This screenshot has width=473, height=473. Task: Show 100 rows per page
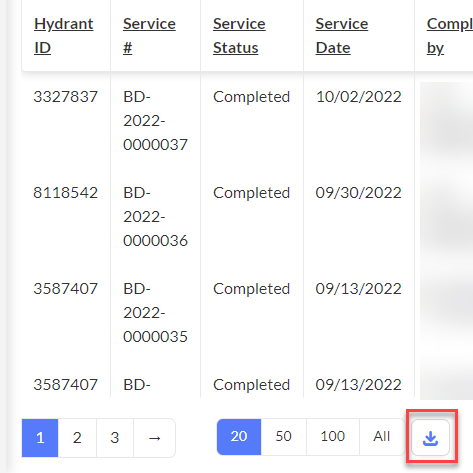click(332, 437)
